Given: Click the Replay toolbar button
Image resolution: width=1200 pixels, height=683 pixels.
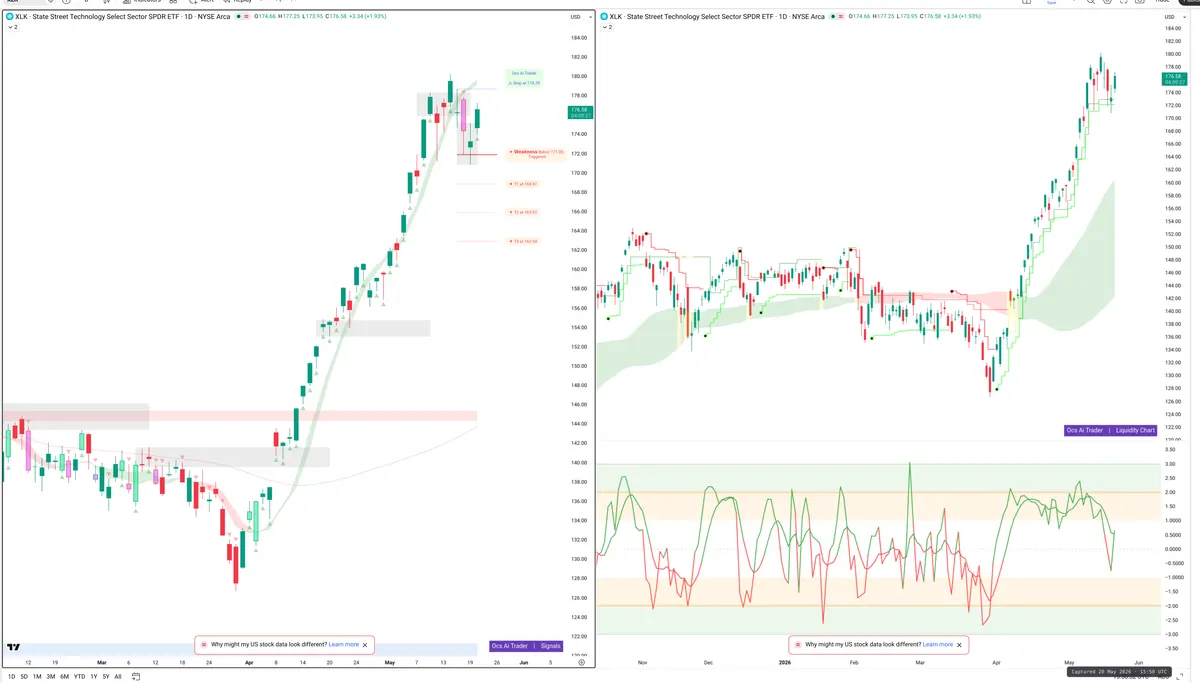Looking at the screenshot, I should 237,2.
